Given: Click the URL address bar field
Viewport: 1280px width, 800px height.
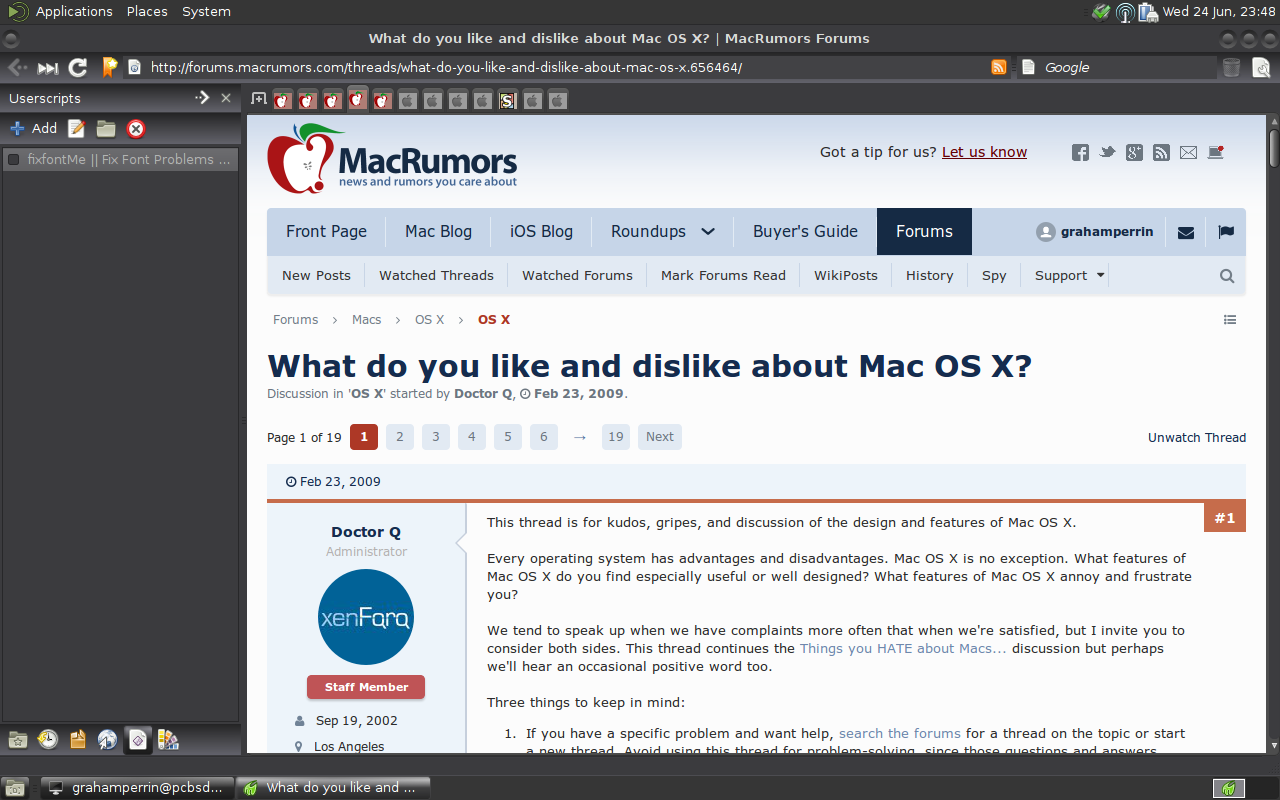Looking at the screenshot, I should point(566,68).
